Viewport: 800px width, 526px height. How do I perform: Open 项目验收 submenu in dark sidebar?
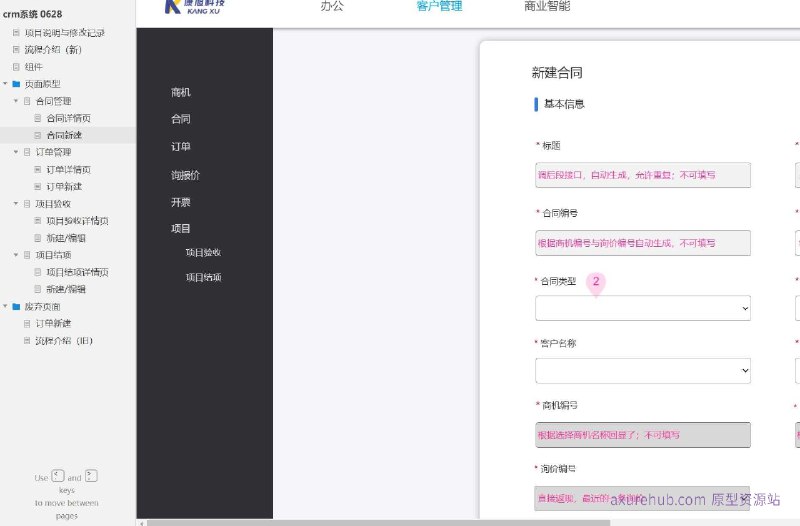[203, 253]
